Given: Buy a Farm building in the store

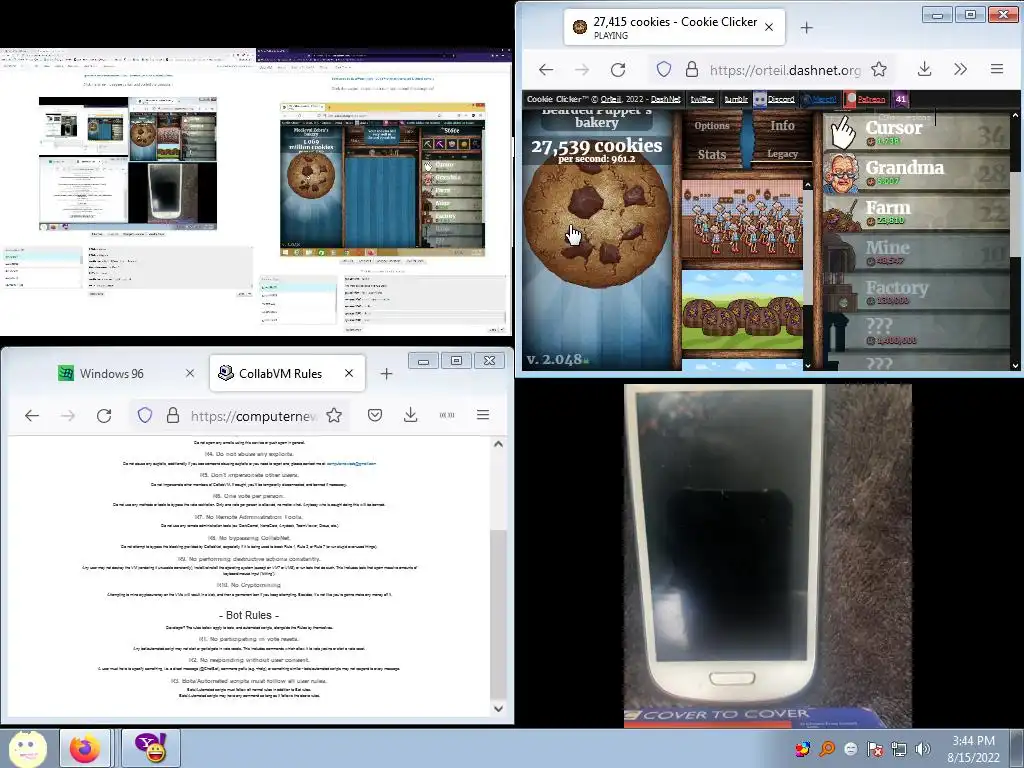Looking at the screenshot, I should click(916, 214).
